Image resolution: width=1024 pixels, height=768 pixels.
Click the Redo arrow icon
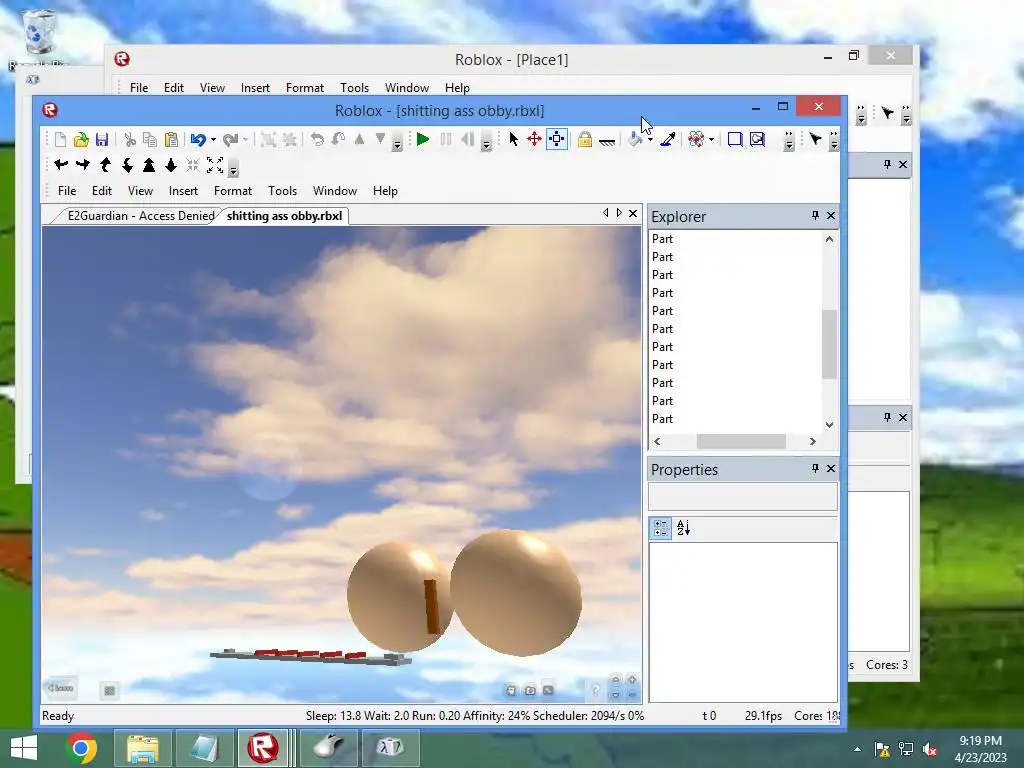[230, 139]
